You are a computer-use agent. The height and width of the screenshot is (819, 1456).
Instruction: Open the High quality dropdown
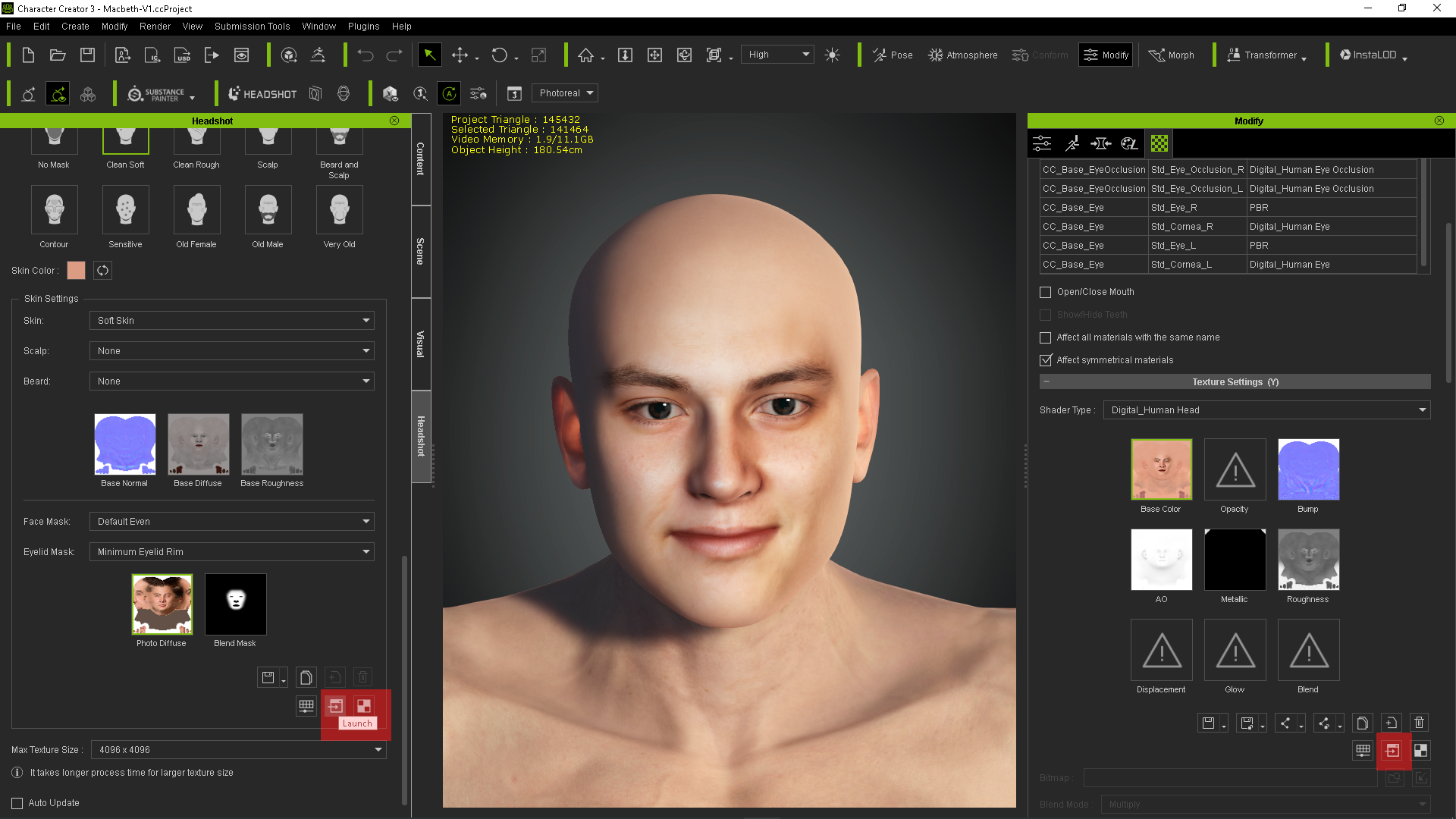[x=777, y=55]
